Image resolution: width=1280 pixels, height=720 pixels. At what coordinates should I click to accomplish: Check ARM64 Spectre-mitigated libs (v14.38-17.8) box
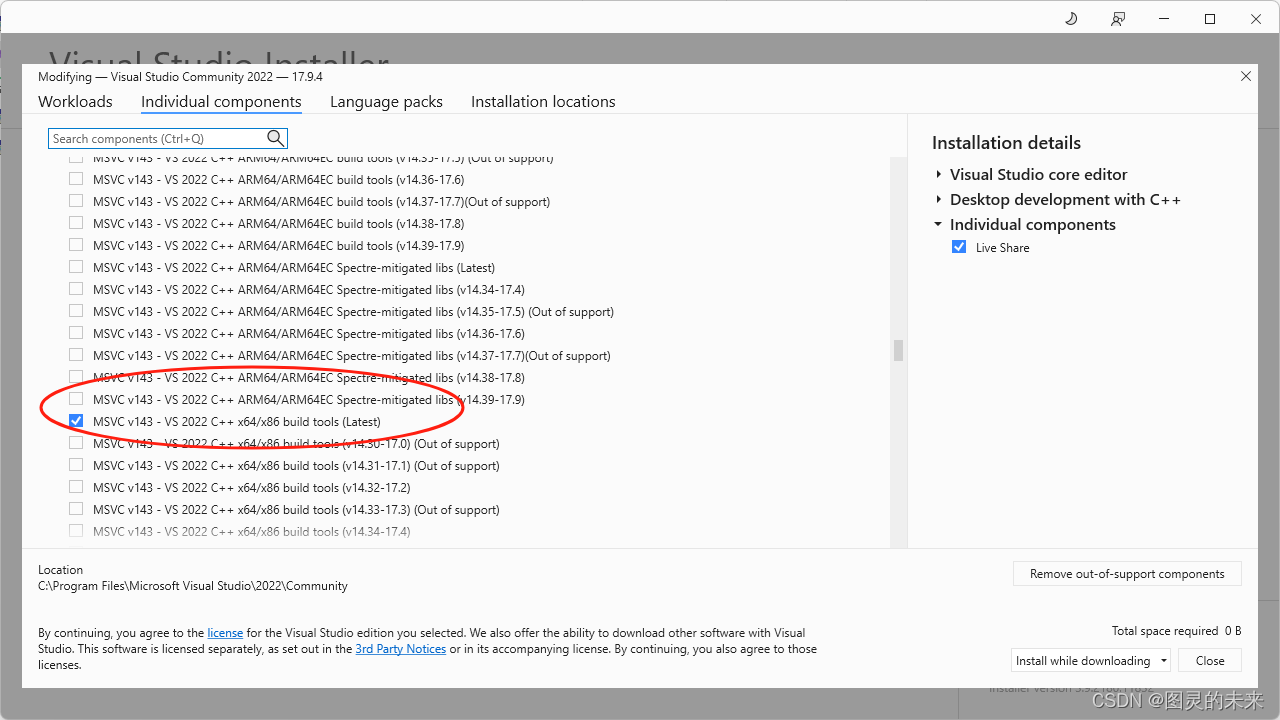[x=76, y=377]
